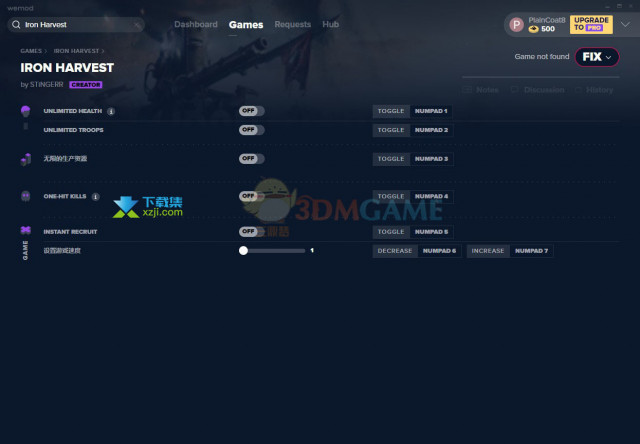The width and height of the screenshot is (640, 444).
Task: Click the player category icon beside Unlimited Health
Action: [26, 111]
